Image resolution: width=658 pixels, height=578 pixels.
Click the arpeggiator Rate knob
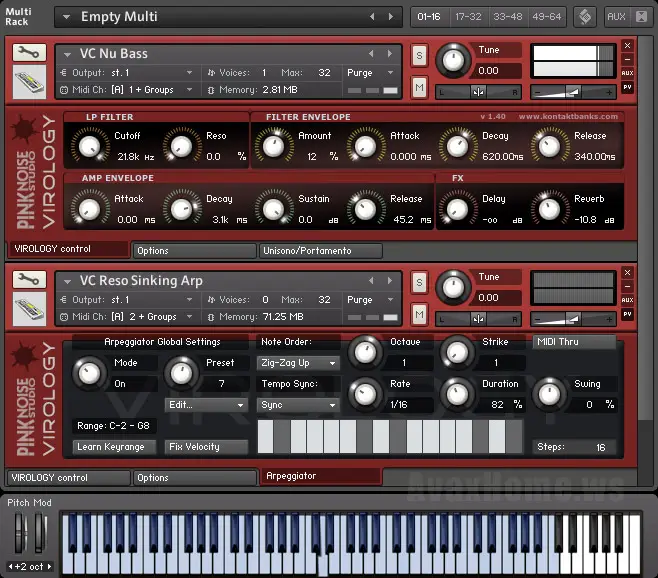click(x=365, y=394)
